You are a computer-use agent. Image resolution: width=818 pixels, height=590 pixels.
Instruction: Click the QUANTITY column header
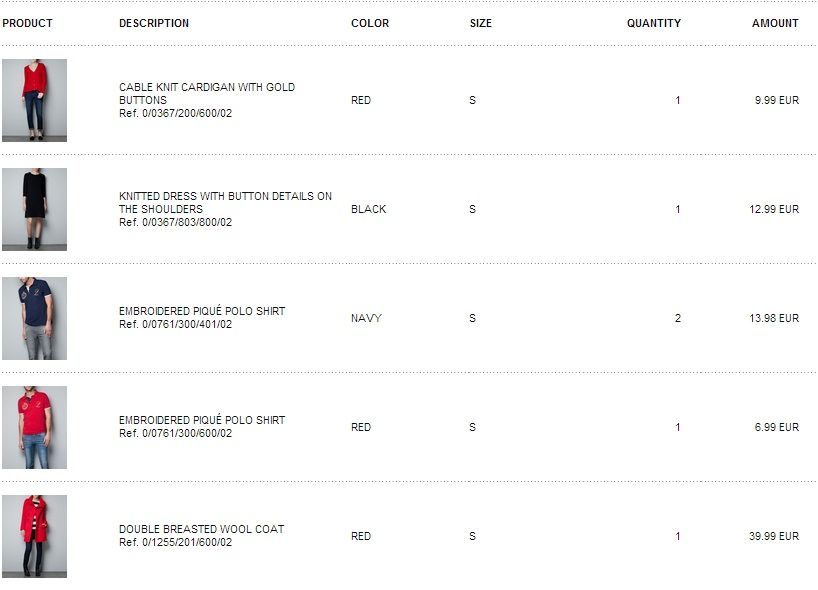(654, 23)
